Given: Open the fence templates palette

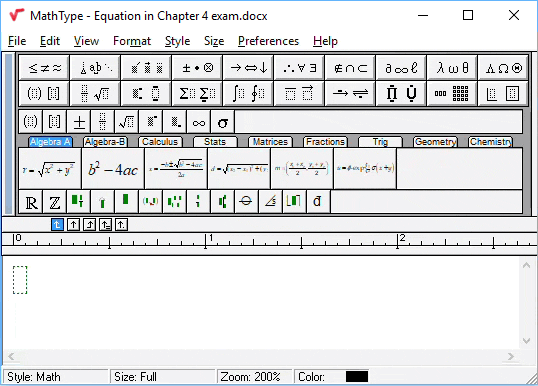Looking at the screenshot, I should click(x=44, y=93).
